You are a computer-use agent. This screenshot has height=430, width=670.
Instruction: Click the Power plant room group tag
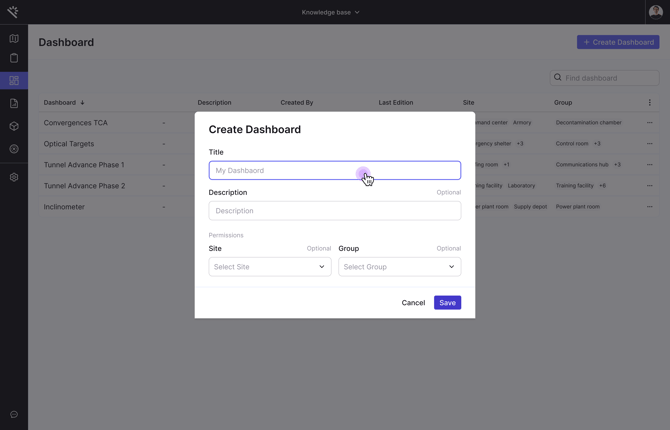(578, 206)
